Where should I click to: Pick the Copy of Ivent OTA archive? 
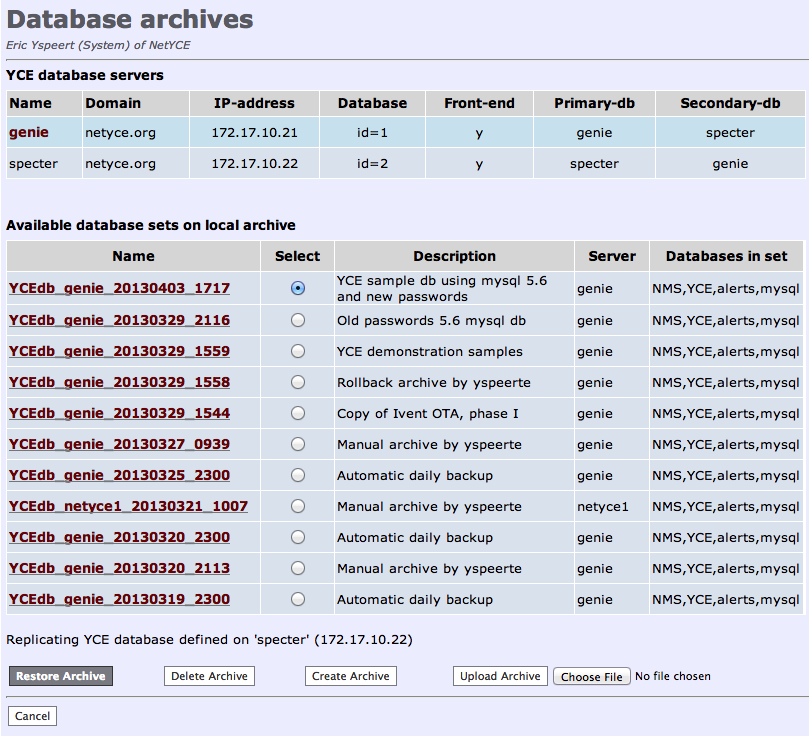(x=297, y=412)
